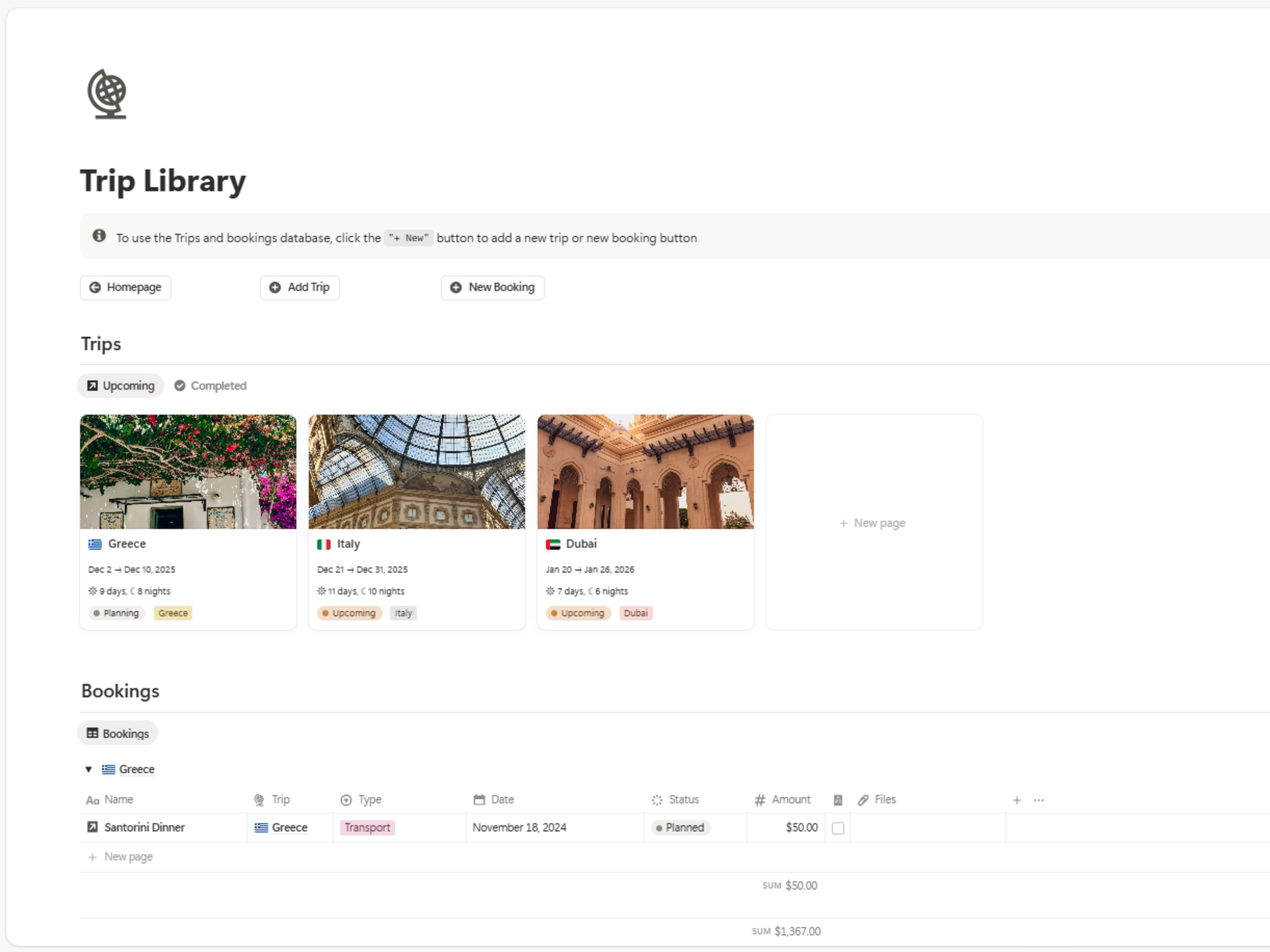The height and width of the screenshot is (952, 1270).
Task: Tick the Santorini Dinner row checkbox
Action: click(x=838, y=828)
